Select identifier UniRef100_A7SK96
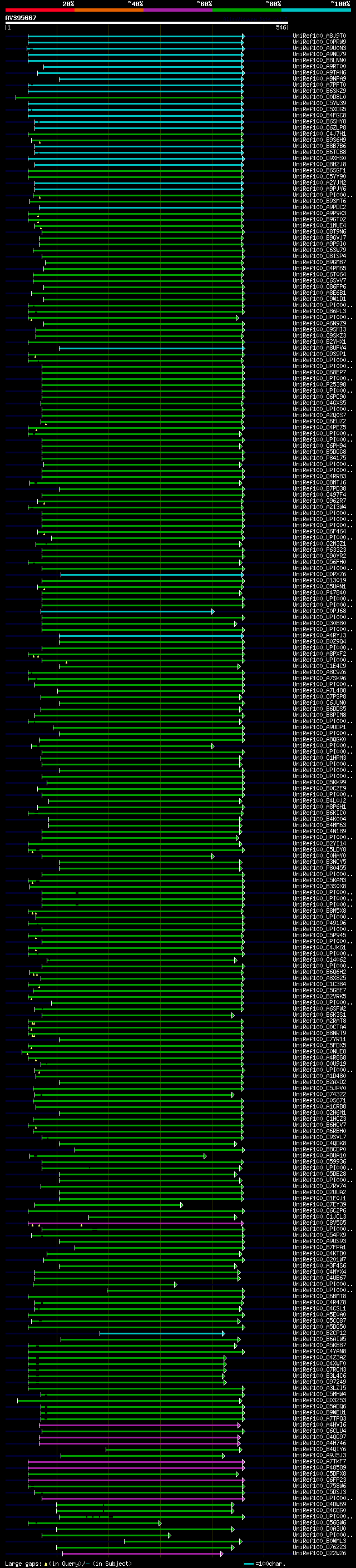Viewport: 356px width, 1568px height. (319, 678)
